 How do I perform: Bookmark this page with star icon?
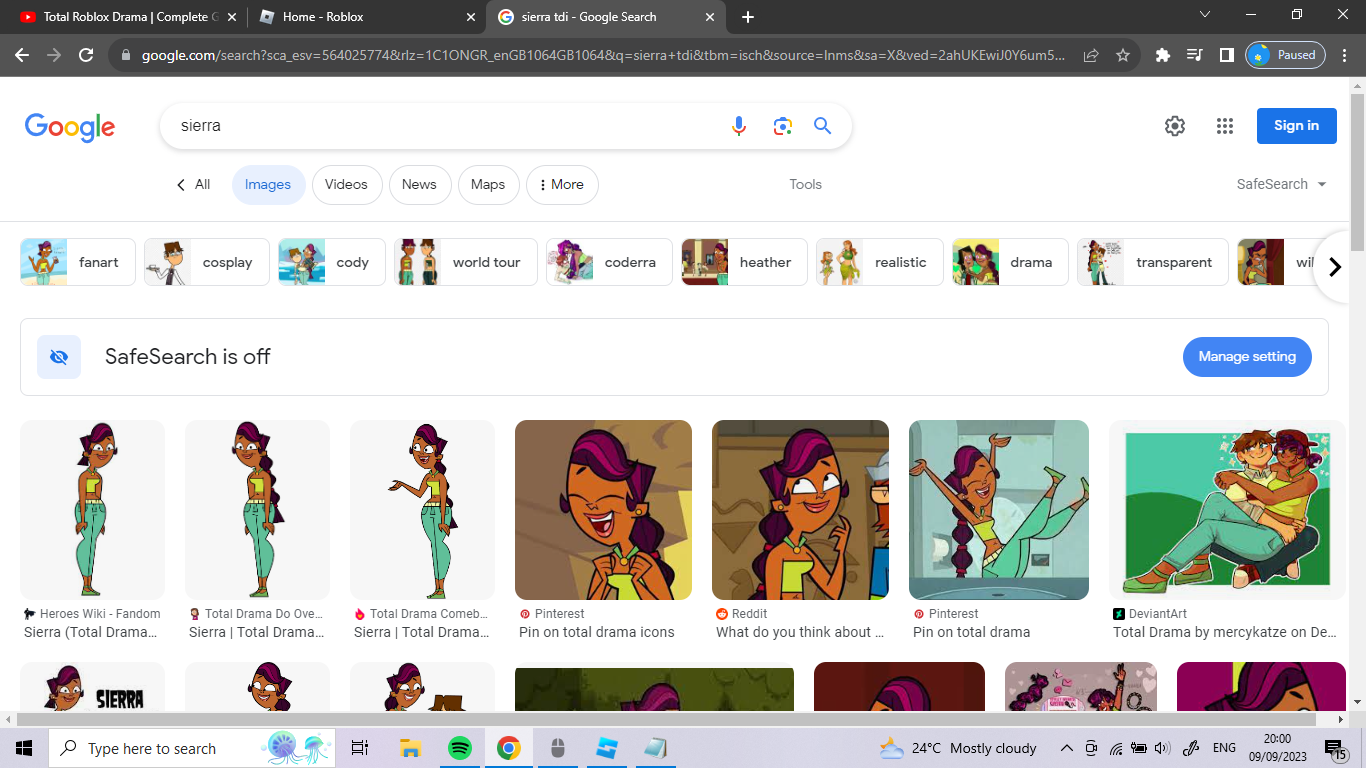point(1123,55)
